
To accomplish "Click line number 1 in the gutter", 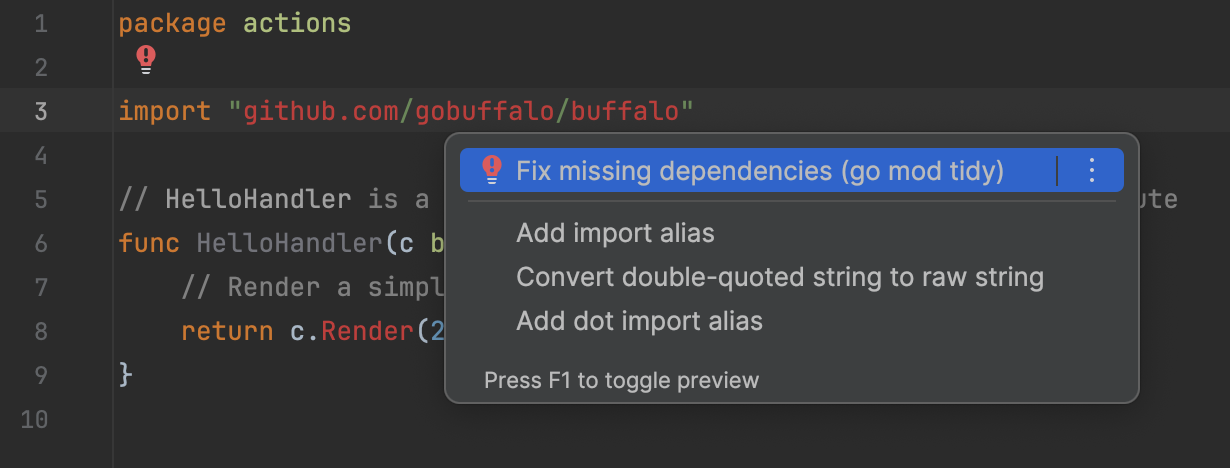I will click(x=40, y=23).
